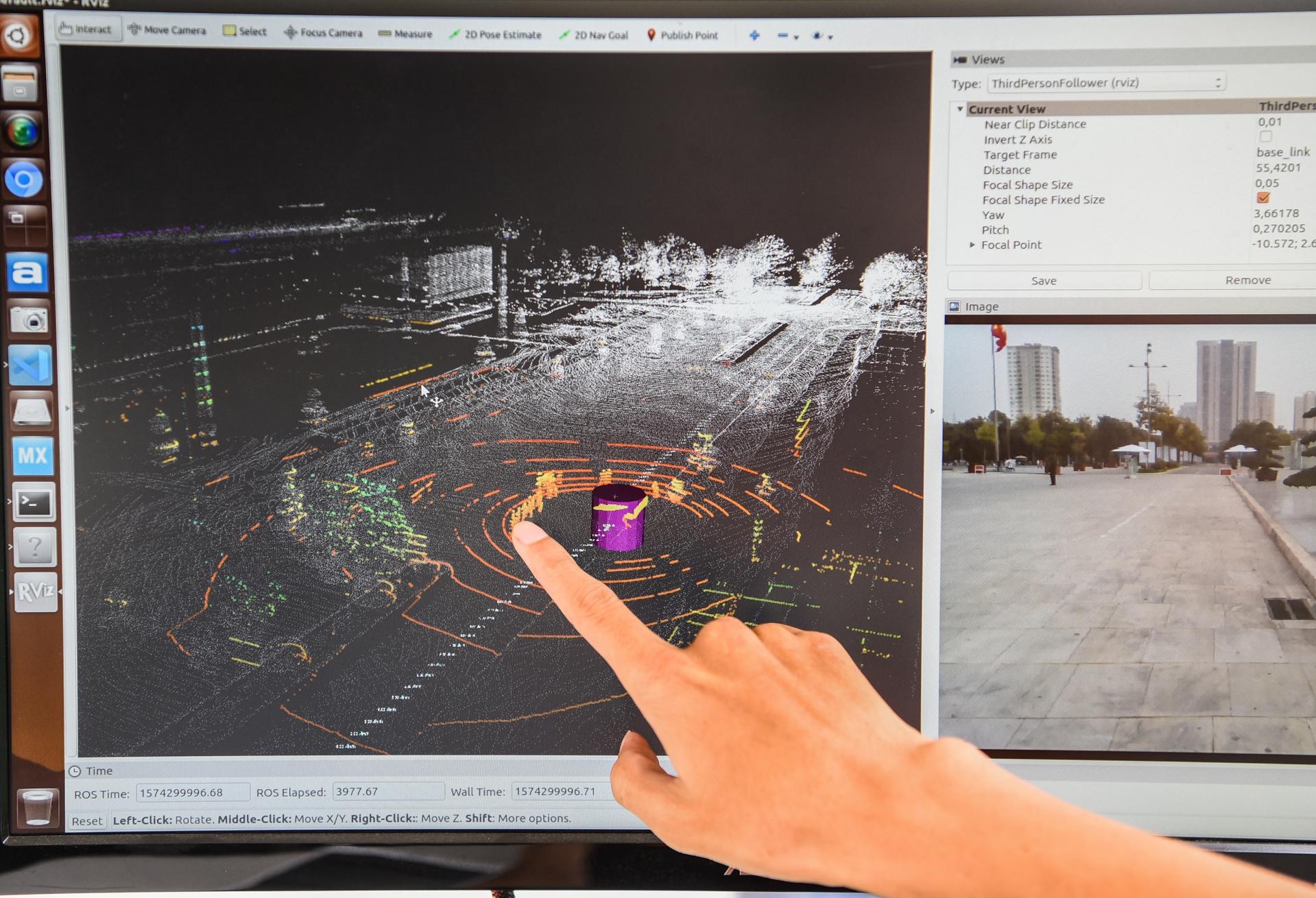Click the Save view button
1316x898 pixels.
pos(1044,280)
